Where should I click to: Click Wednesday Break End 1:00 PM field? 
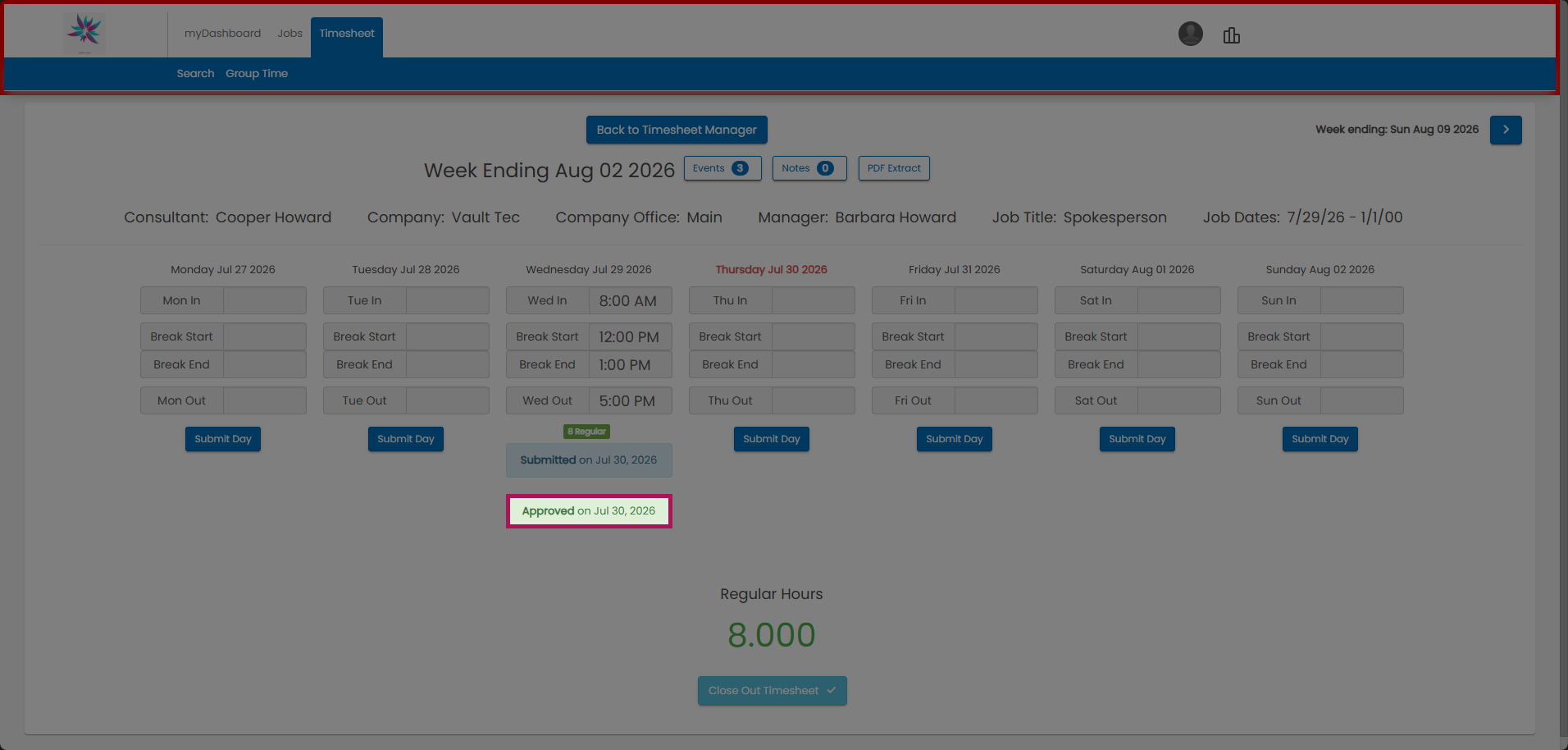point(630,364)
